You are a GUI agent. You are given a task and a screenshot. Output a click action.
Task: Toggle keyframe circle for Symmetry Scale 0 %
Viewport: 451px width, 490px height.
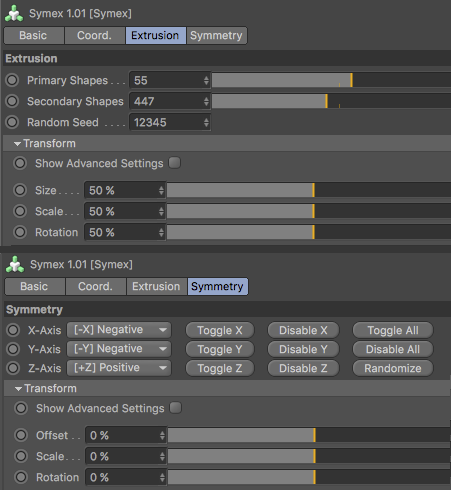(21, 456)
